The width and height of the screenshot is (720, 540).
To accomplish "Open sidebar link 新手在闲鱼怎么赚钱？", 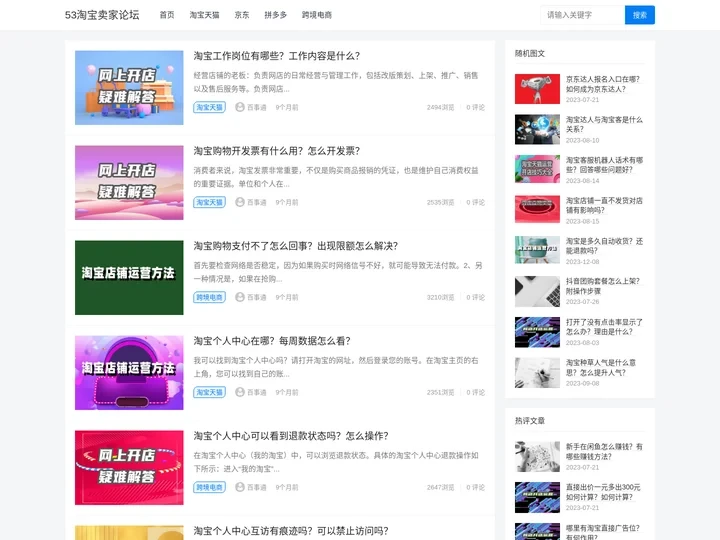I will pyautogui.click(x=604, y=451).
